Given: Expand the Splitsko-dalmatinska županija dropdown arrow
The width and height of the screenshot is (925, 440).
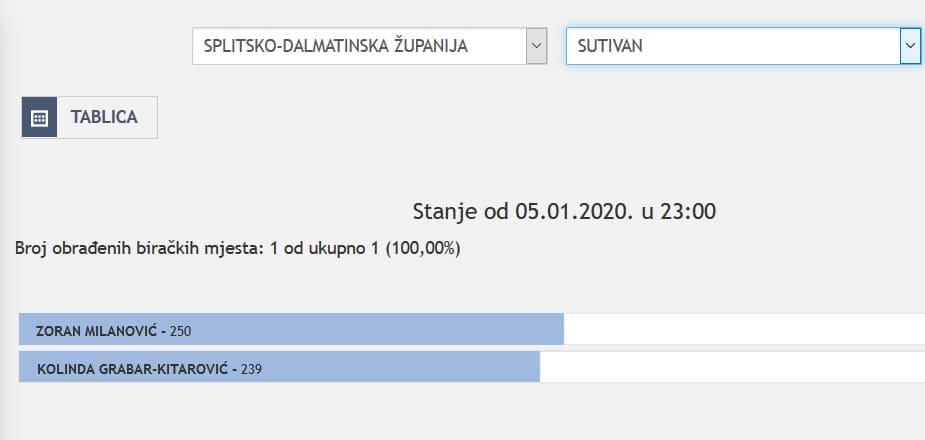Looking at the screenshot, I should pos(536,46).
